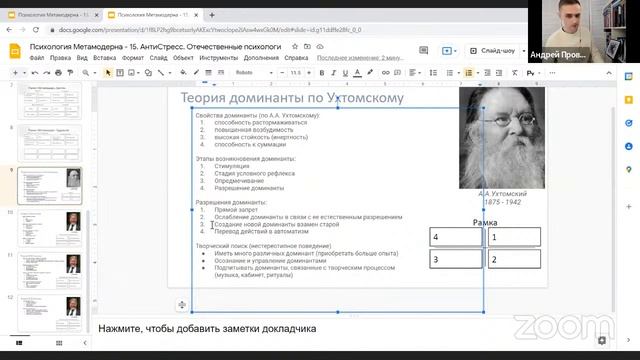Open Contacts in the side panel
Viewport: 640px width, 360px height.
[x=629, y=147]
